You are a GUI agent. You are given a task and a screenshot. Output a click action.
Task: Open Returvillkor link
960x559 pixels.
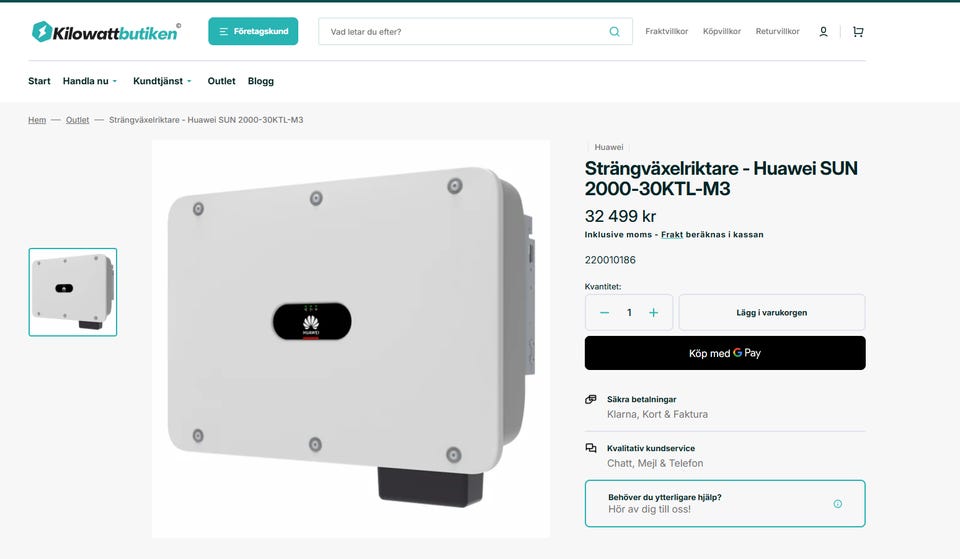pos(778,31)
